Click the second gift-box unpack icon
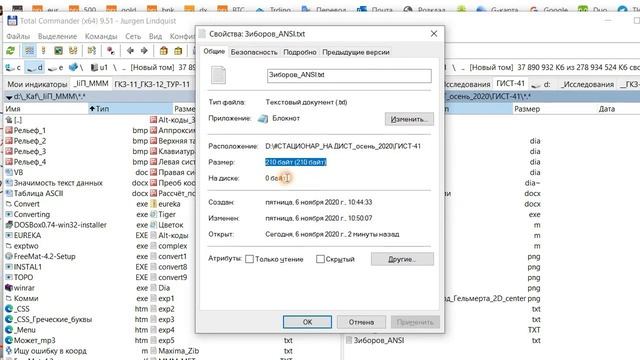This screenshot has width=640, height=360. (x=178, y=51)
